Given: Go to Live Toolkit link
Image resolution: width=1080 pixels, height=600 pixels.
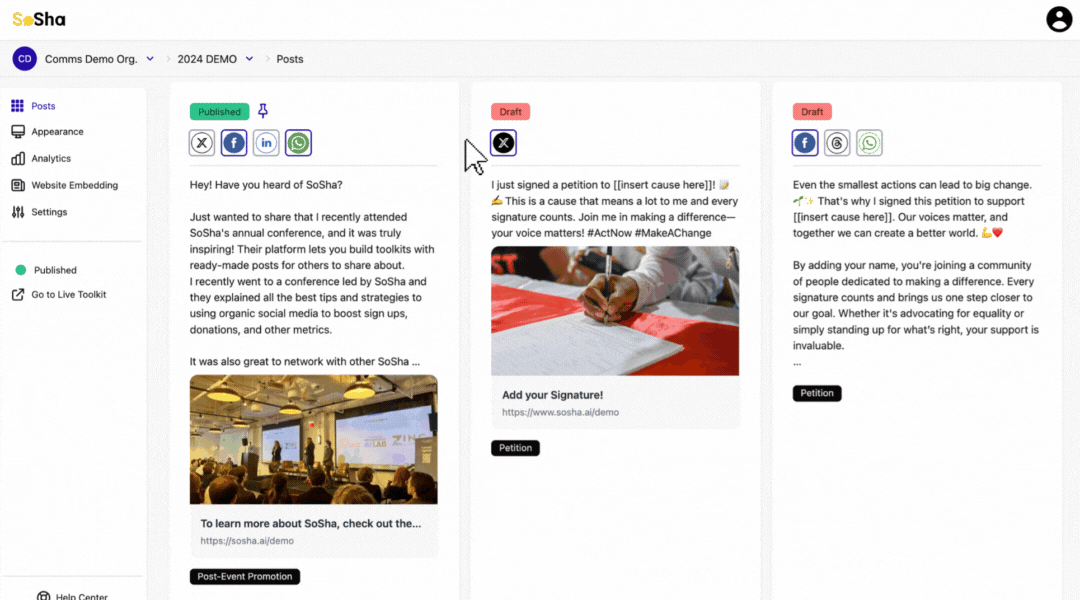Looking at the screenshot, I should tap(69, 294).
